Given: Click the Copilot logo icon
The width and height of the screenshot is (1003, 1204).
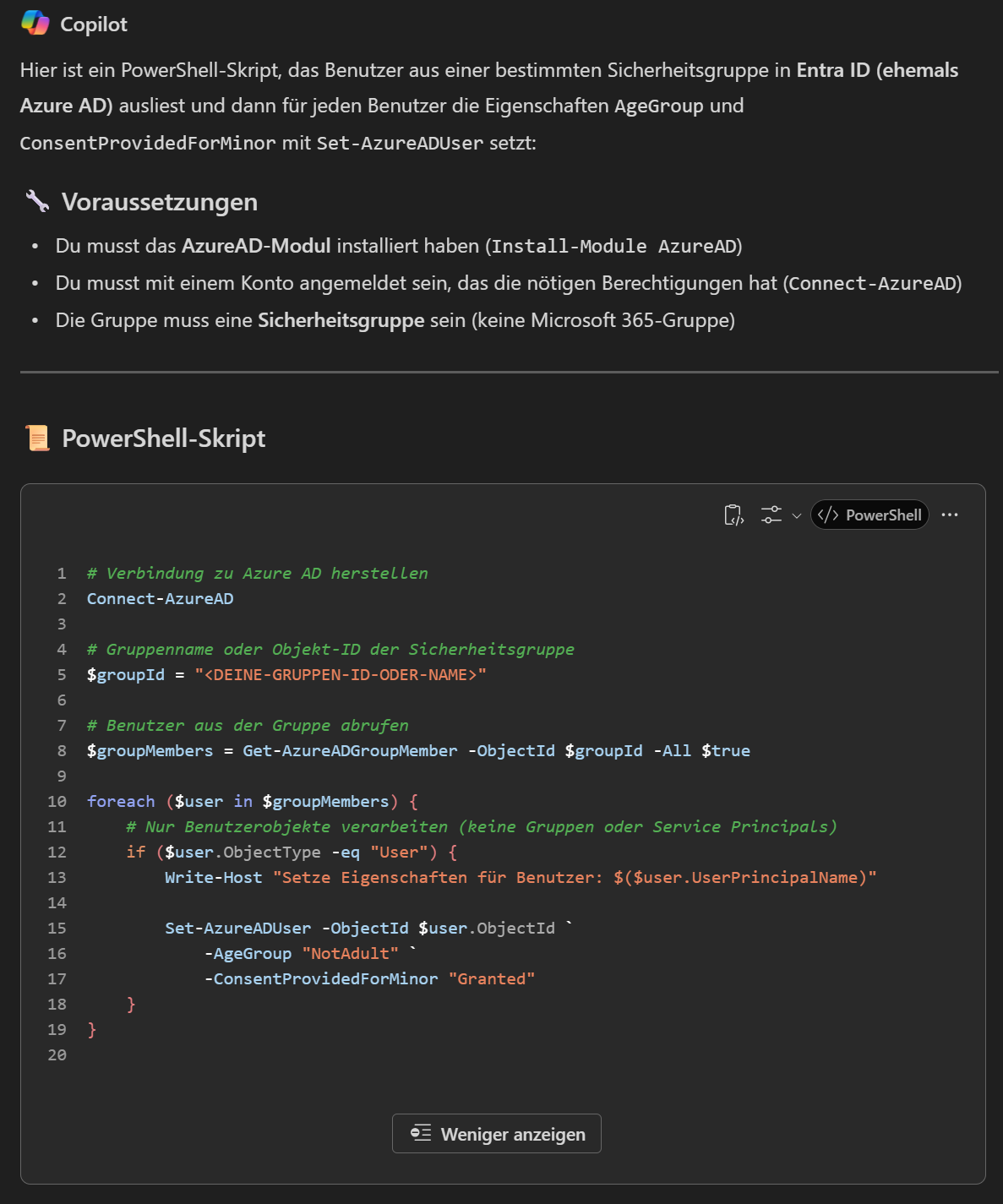Looking at the screenshot, I should 35,23.
